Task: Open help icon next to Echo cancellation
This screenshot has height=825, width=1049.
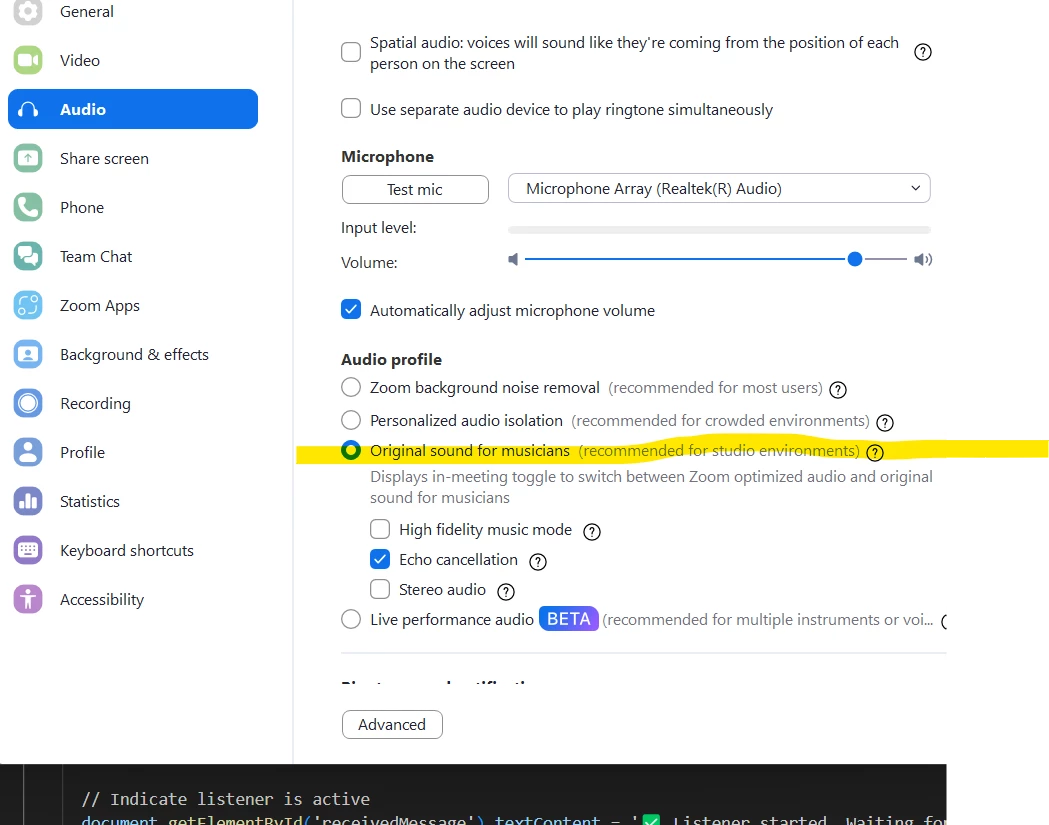Action: pyautogui.click(x=538, y=561)
